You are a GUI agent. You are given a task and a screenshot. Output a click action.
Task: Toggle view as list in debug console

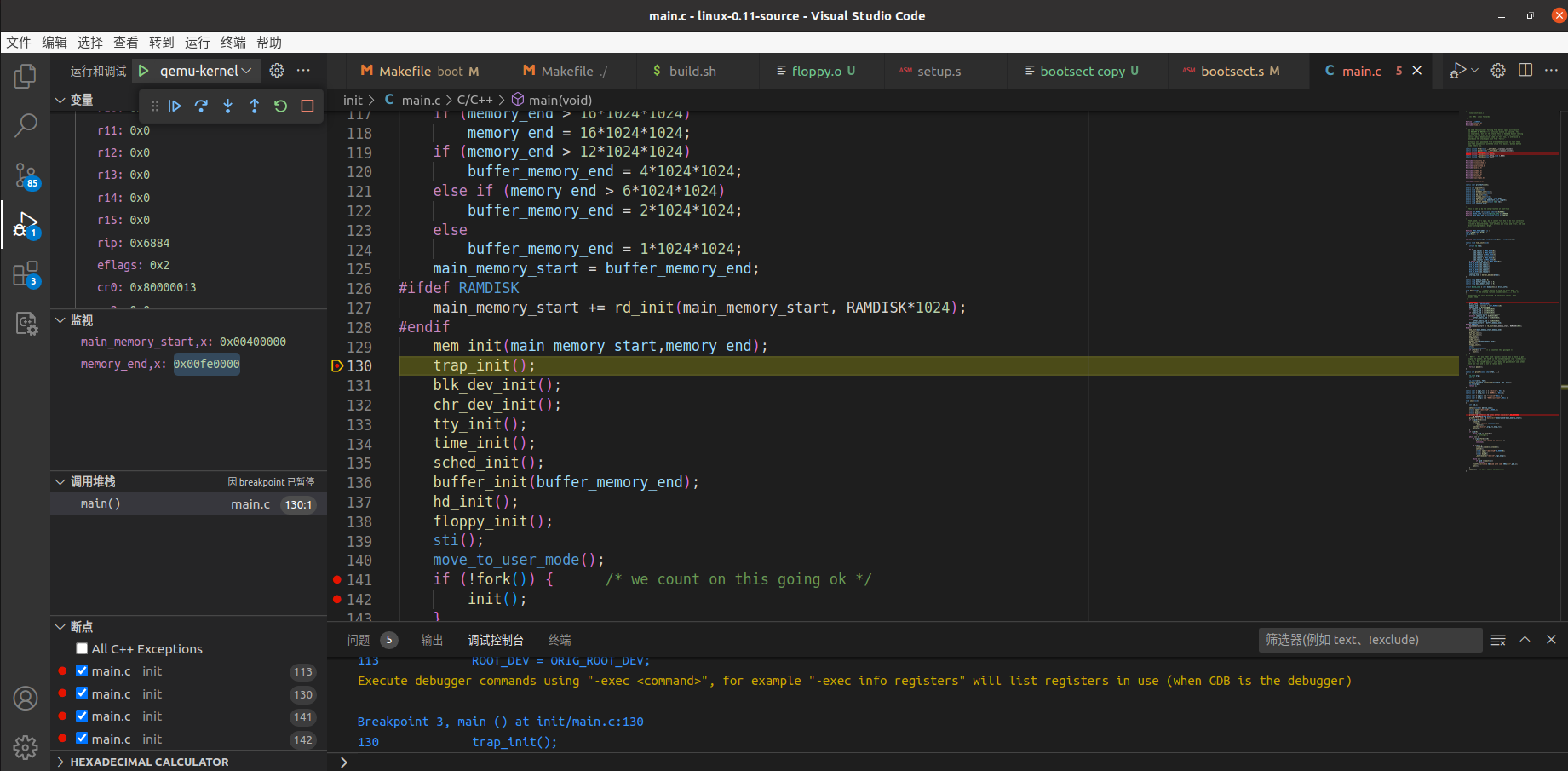click(1498, 640)
